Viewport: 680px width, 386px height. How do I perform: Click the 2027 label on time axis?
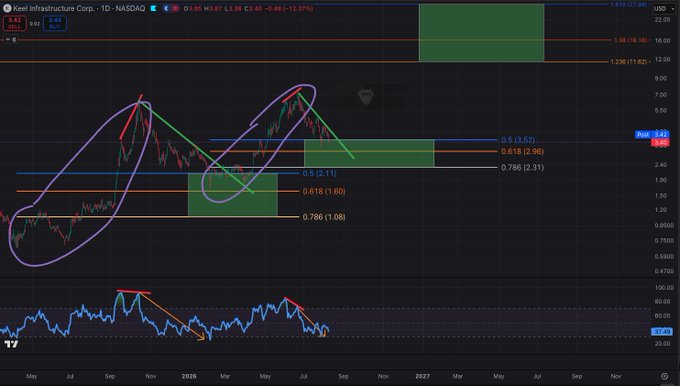(422, 376)
